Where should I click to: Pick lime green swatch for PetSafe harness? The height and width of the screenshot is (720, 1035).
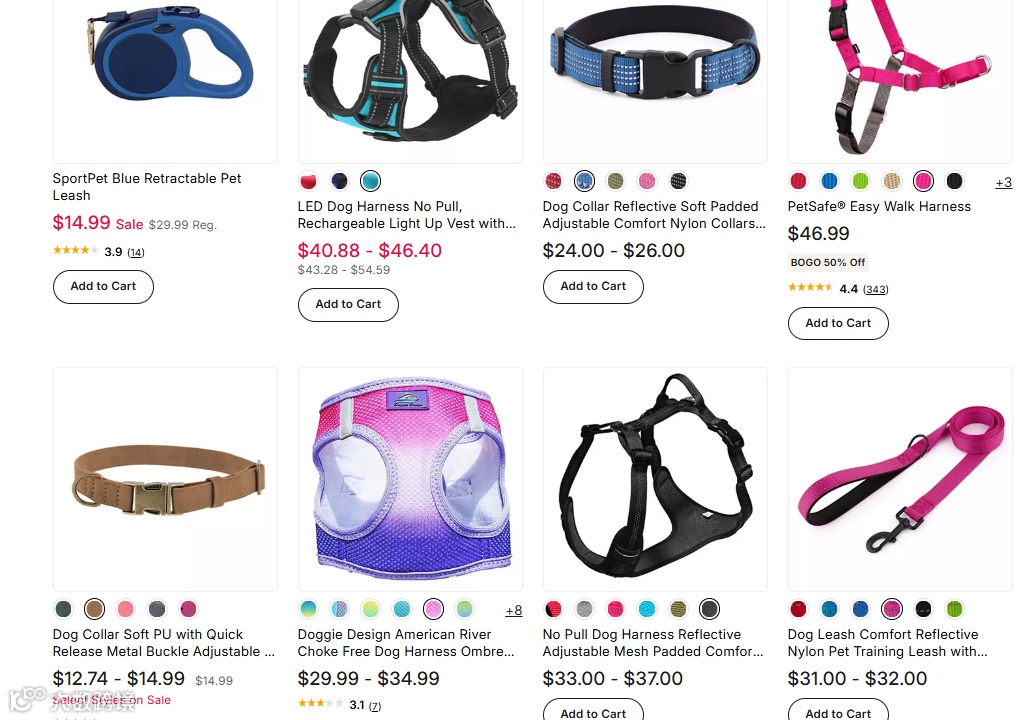(860, 181)
